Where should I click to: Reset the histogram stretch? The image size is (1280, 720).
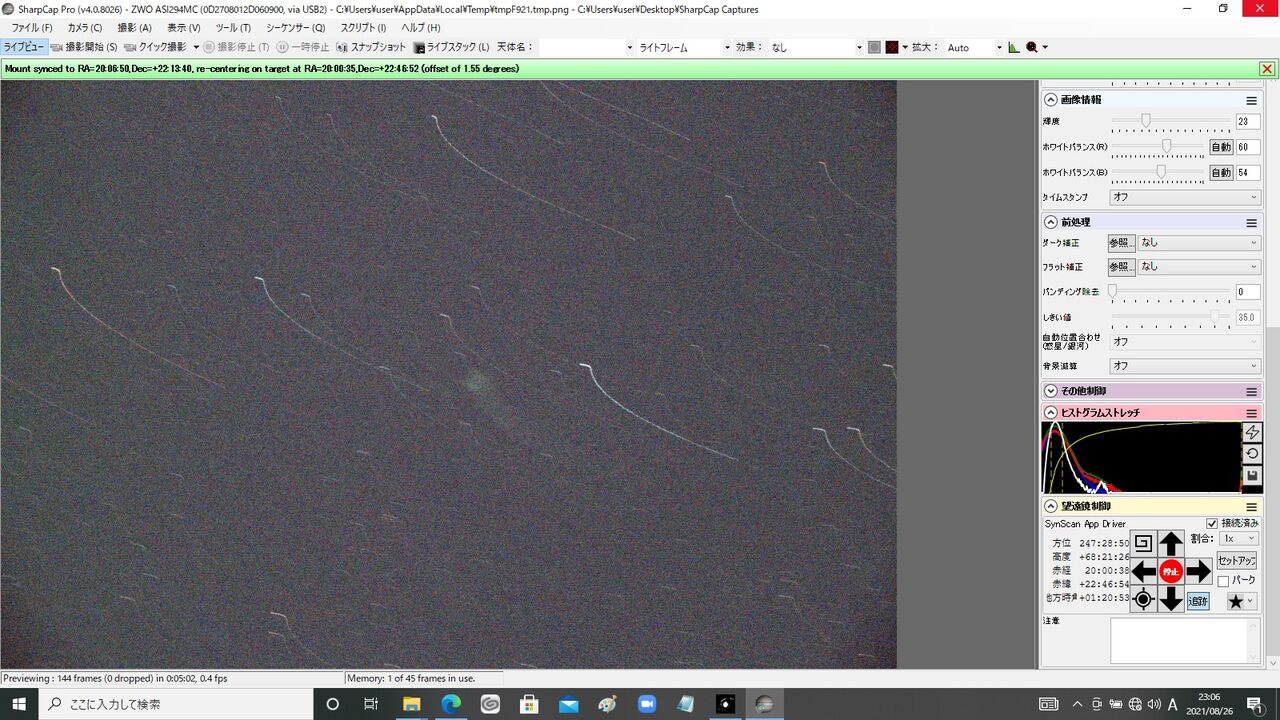coord(1252,454)
